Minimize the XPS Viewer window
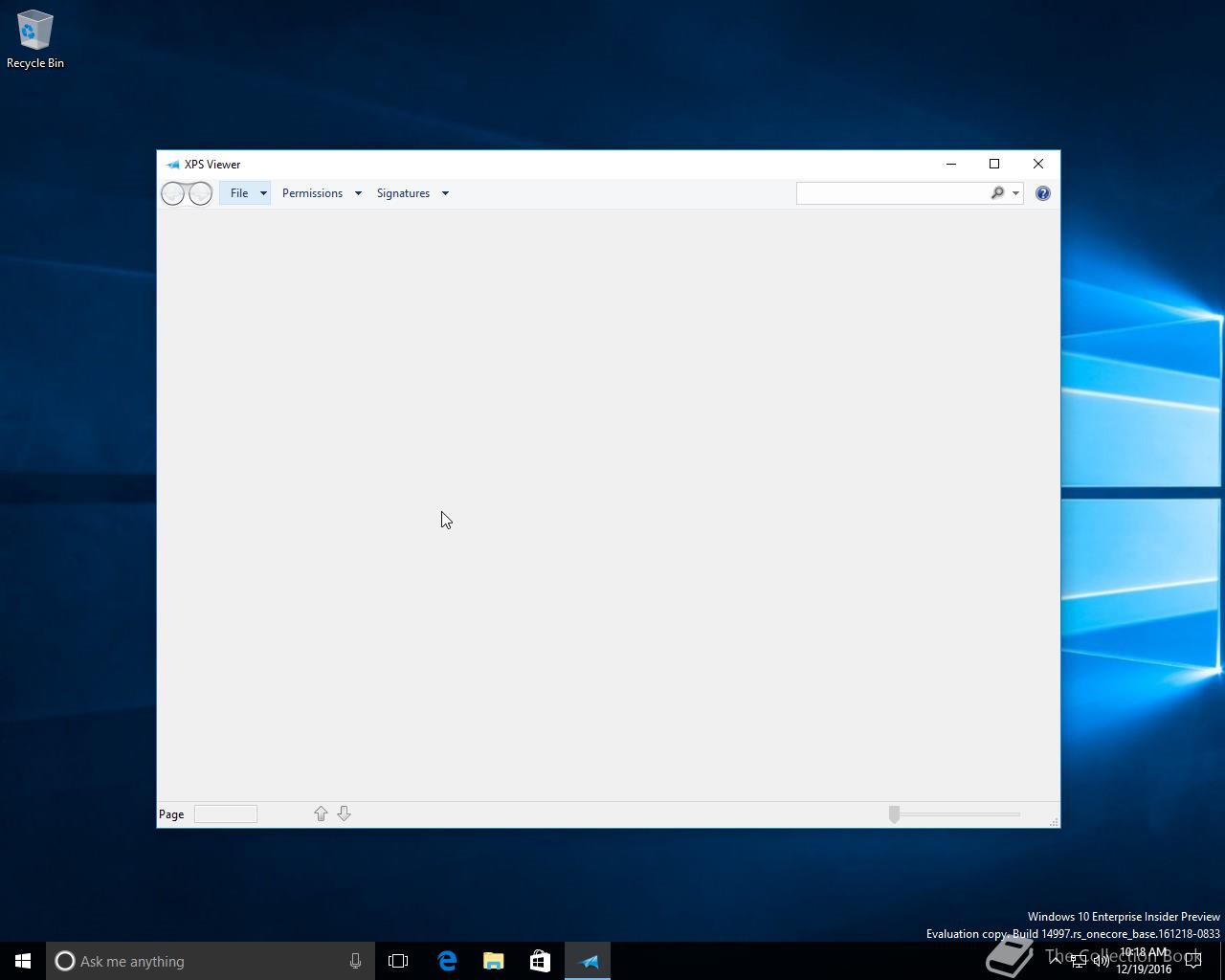Image resolution: width=1225 pixels, height=980 pixels. [x=951, y=164]
